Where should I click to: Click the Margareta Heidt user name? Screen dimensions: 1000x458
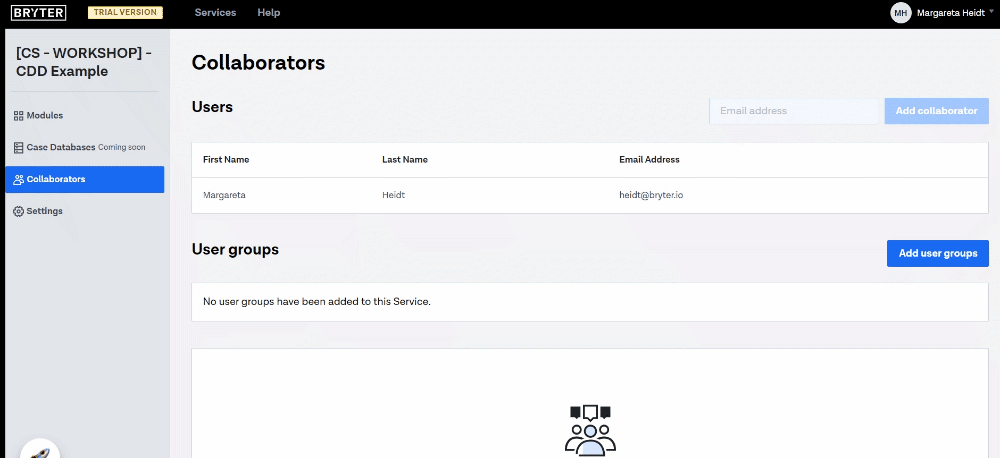pyautogui.click(x=951, y=13)
